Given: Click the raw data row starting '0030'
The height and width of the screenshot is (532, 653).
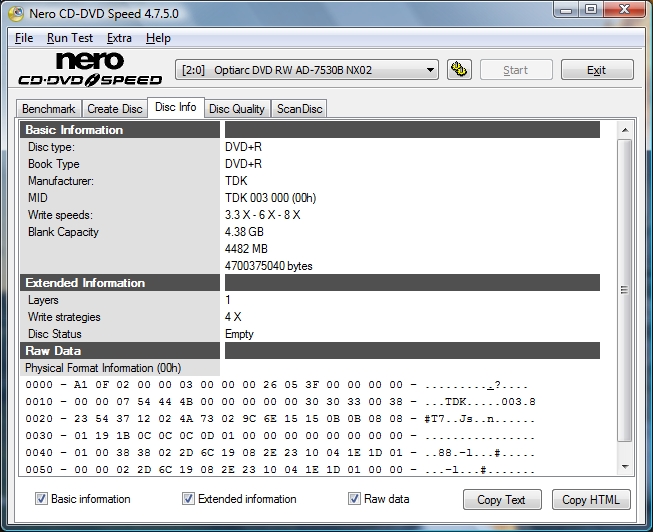Looking at the screenshot, I should pyautogui.click(x=280, y=436).
